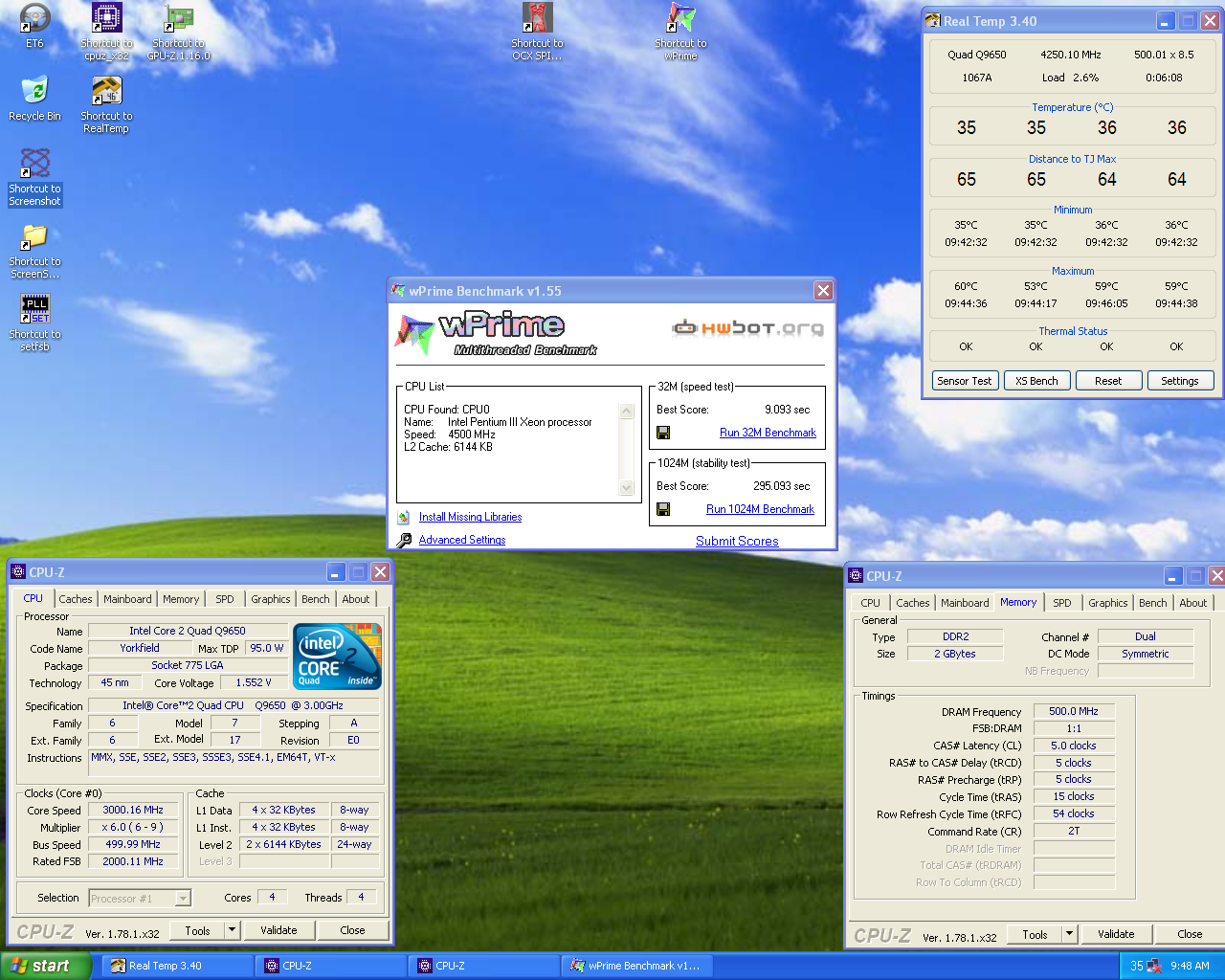This screenshot has width=1225, height=980.
Task: Click the Core Speed 3000.16 MHz field
Action: [x=133, y=810]
